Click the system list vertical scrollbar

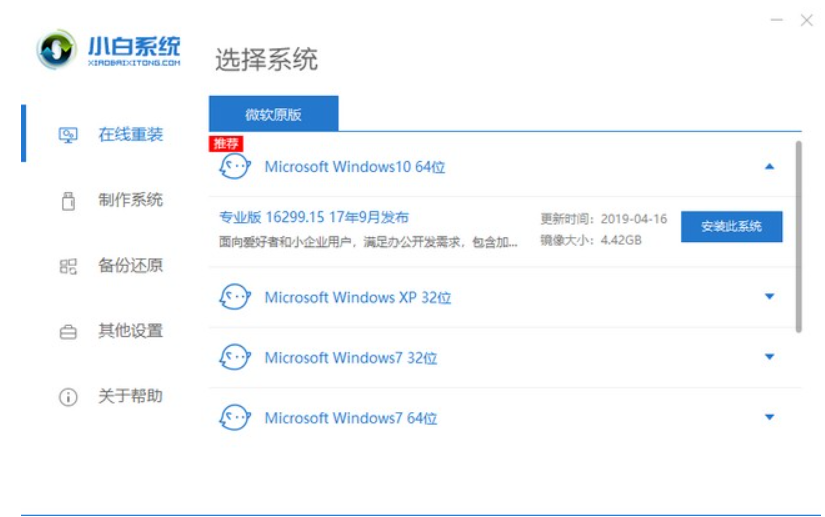click(x=798, y=237)
